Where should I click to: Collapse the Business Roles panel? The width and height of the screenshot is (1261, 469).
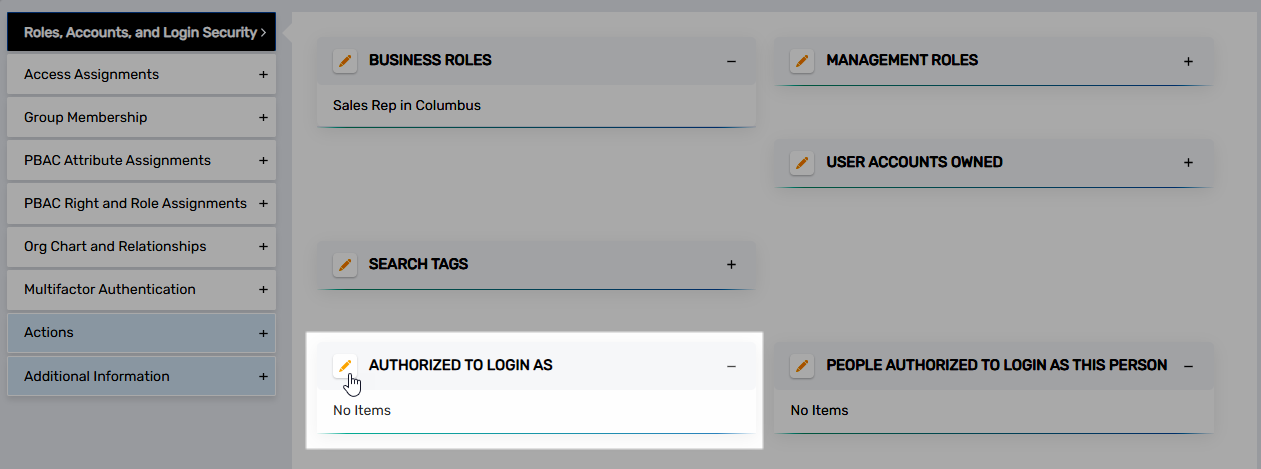[x=731, y=61]
